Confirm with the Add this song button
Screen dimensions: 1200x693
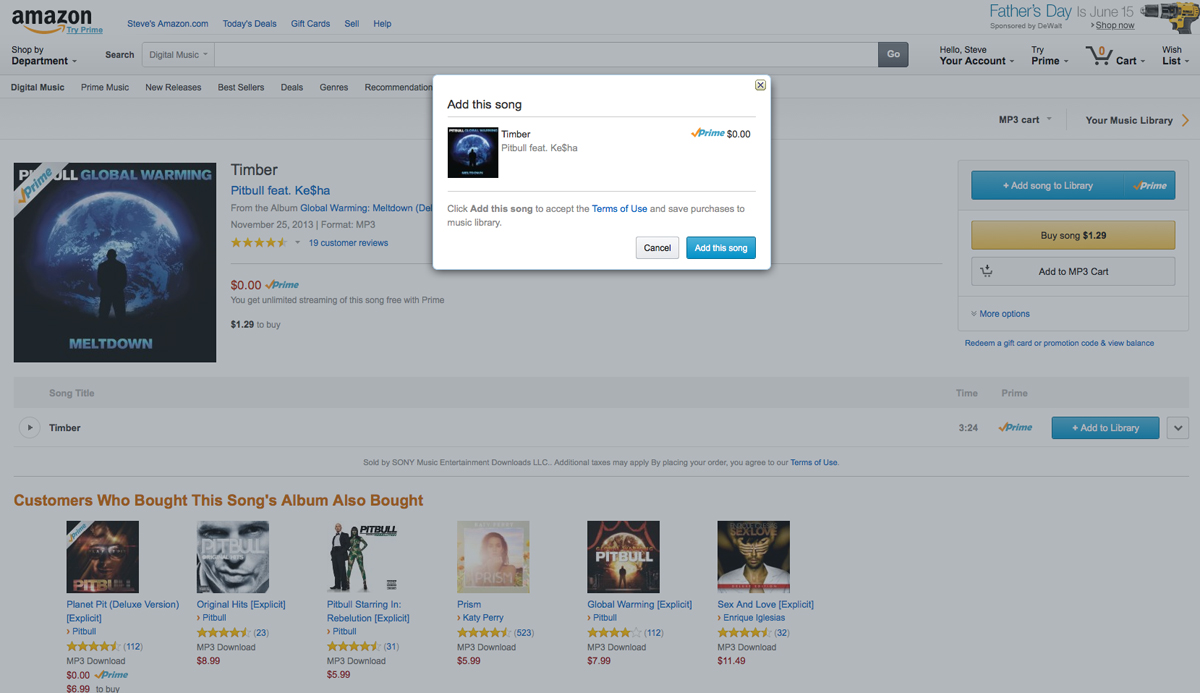pos(721,248)
